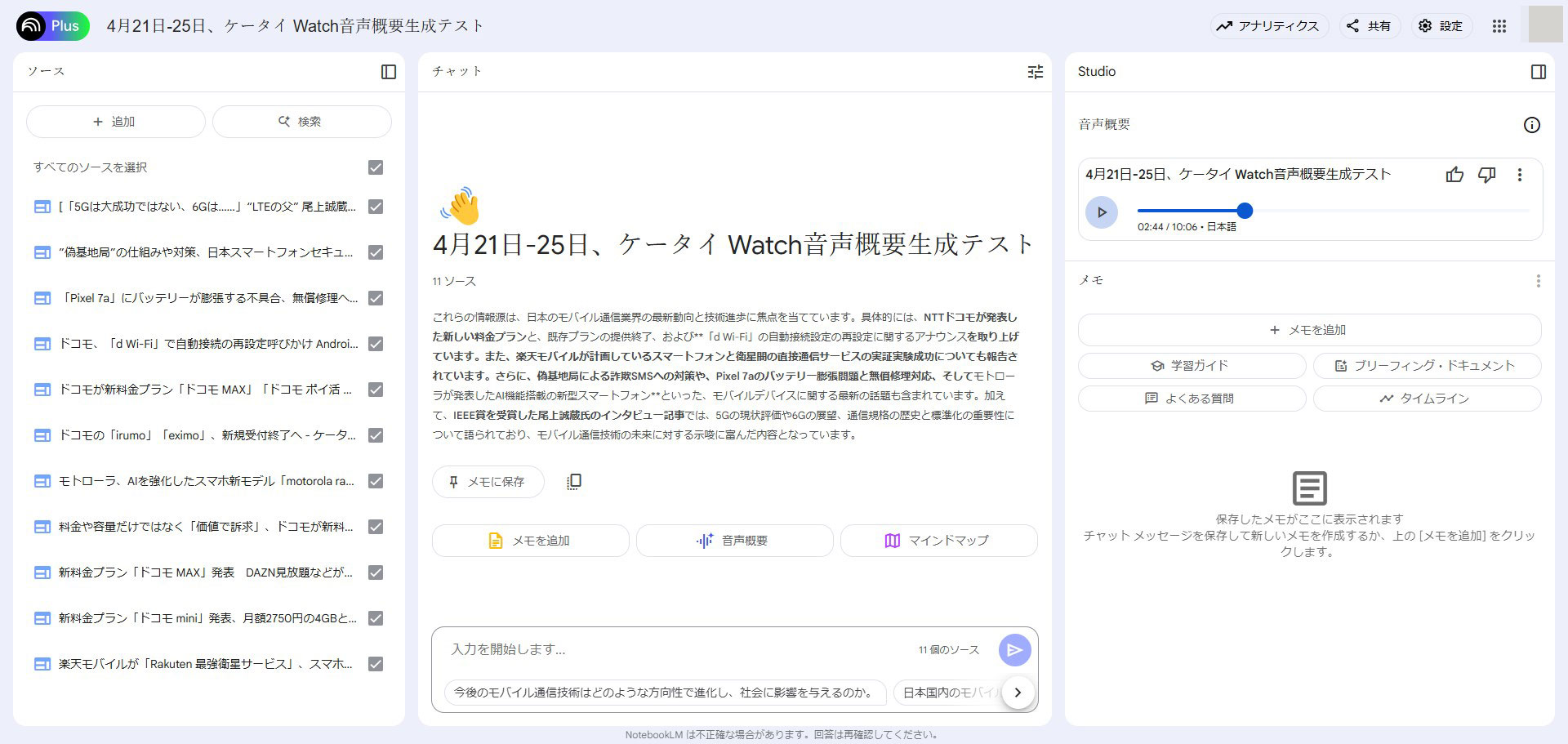
Task: Click document icon of 偽基地局 source
Action: click(x=42, y=253)
